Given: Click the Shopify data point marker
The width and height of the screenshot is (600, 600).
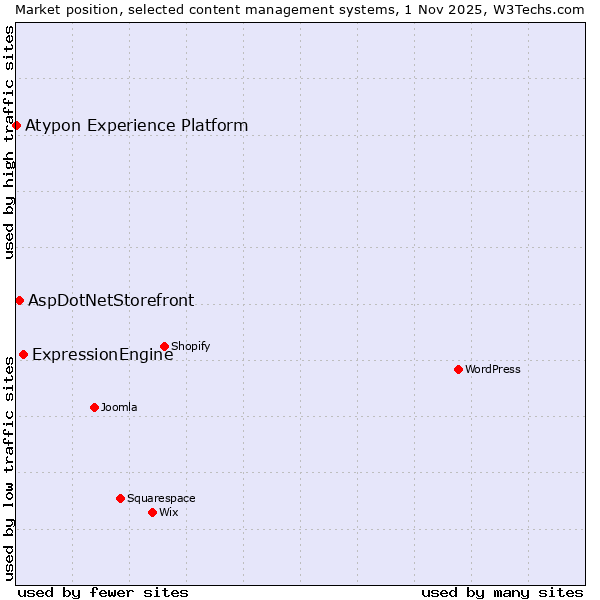Looking at the screenshot, I should tap(164, 347).
